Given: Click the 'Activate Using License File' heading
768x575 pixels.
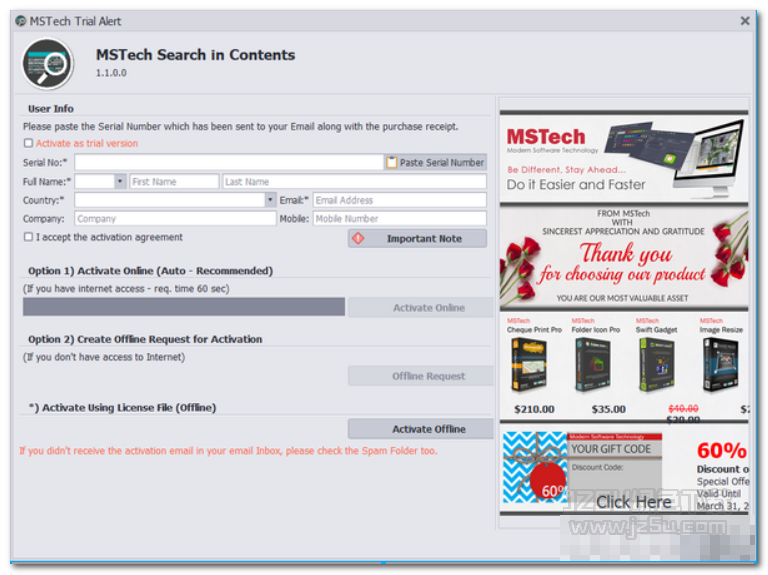Looking at the screenshot, I should (122, 407).
